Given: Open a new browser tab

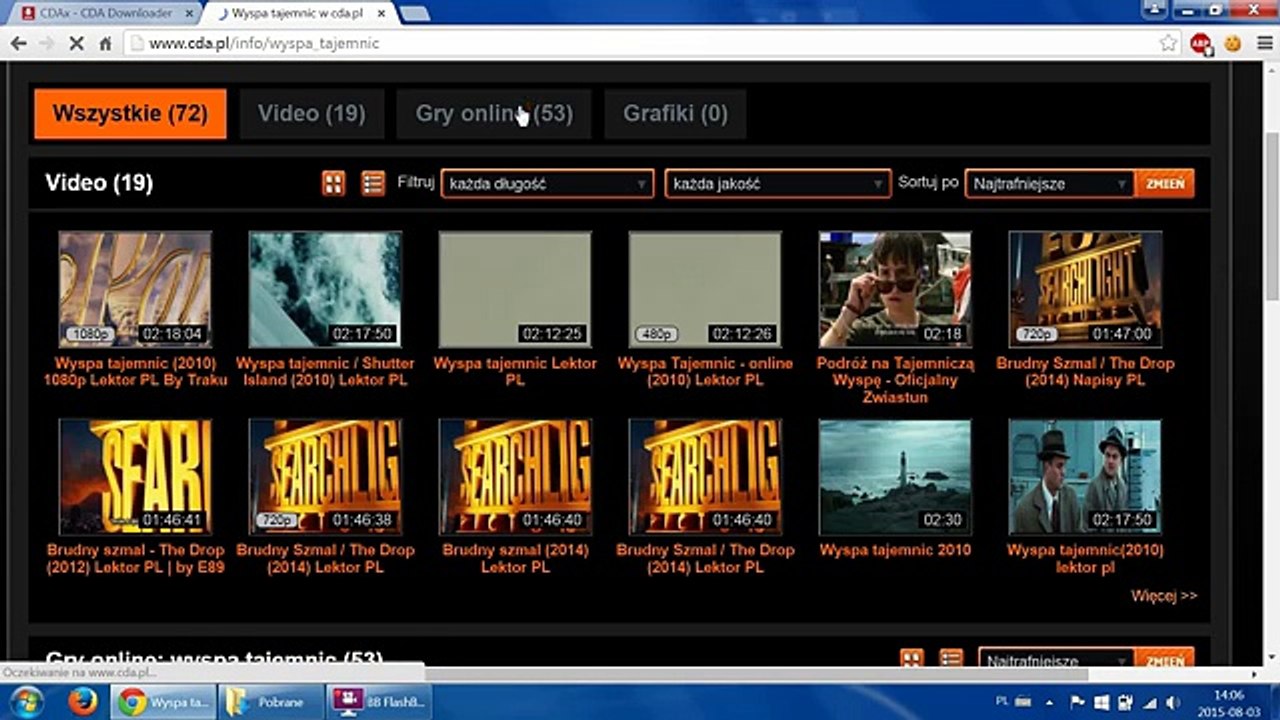Looking at the screenshot, I should 414,14.
